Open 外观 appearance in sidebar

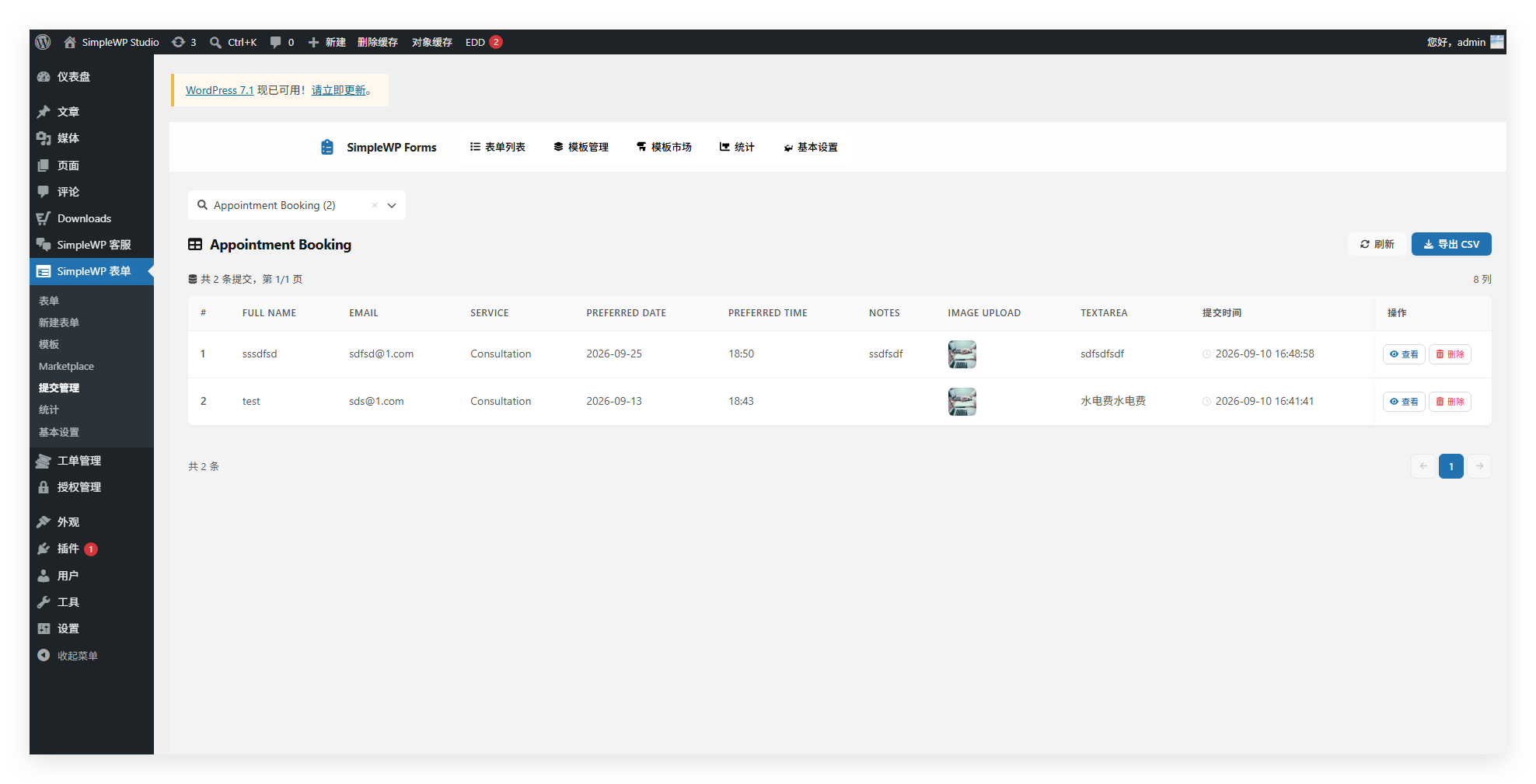pos(92,522)
